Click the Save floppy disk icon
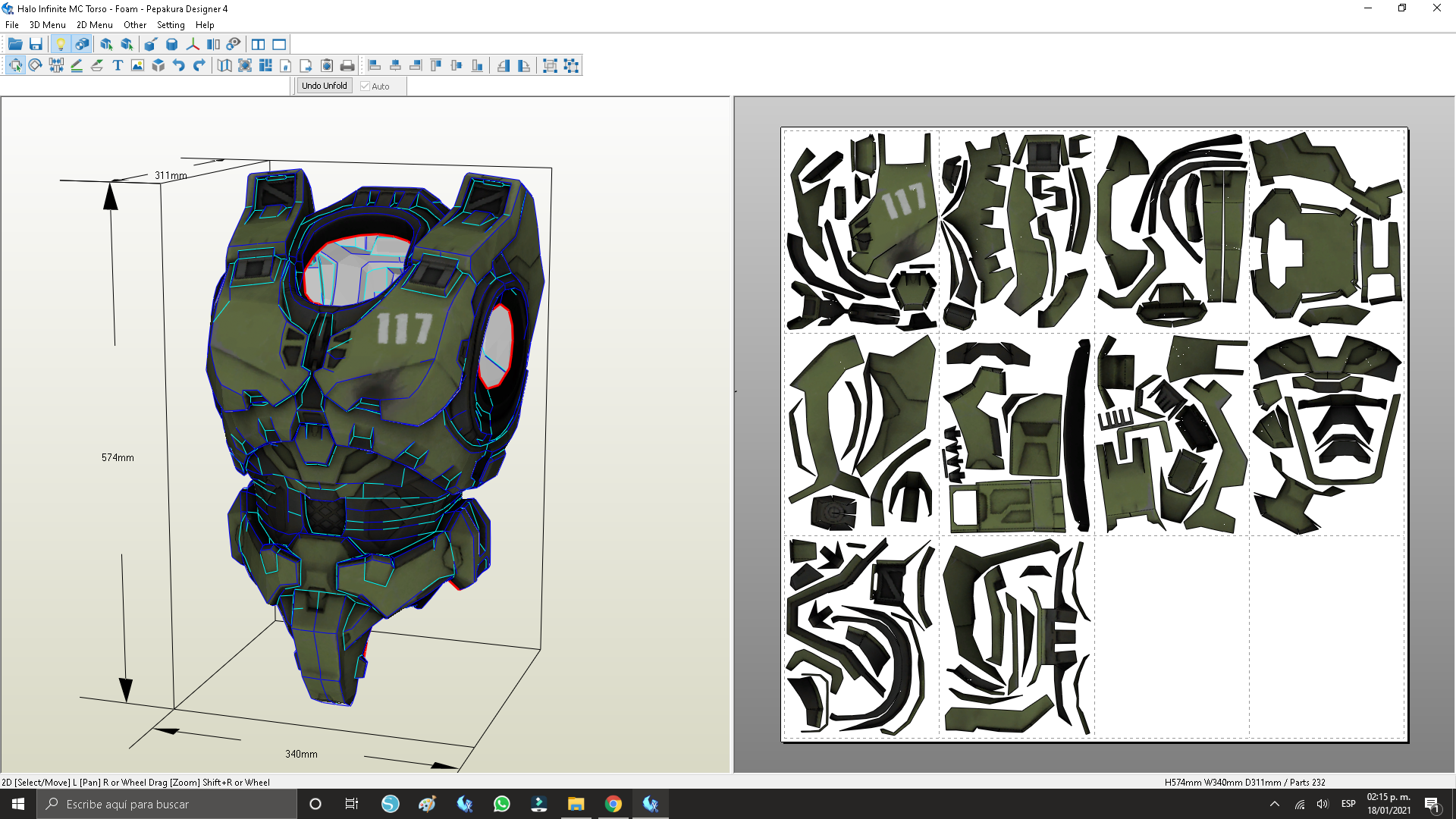 36,45
